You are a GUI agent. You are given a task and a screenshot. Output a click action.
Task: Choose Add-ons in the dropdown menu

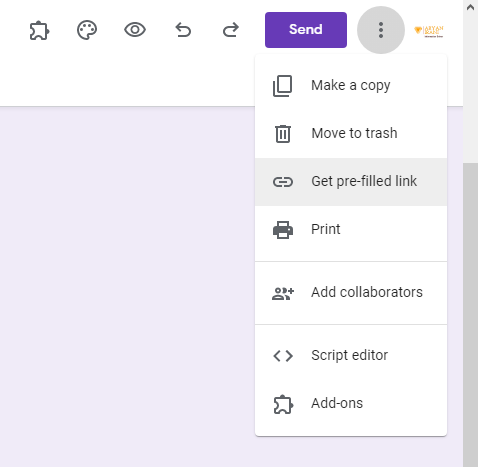click(x=351, y=404)
